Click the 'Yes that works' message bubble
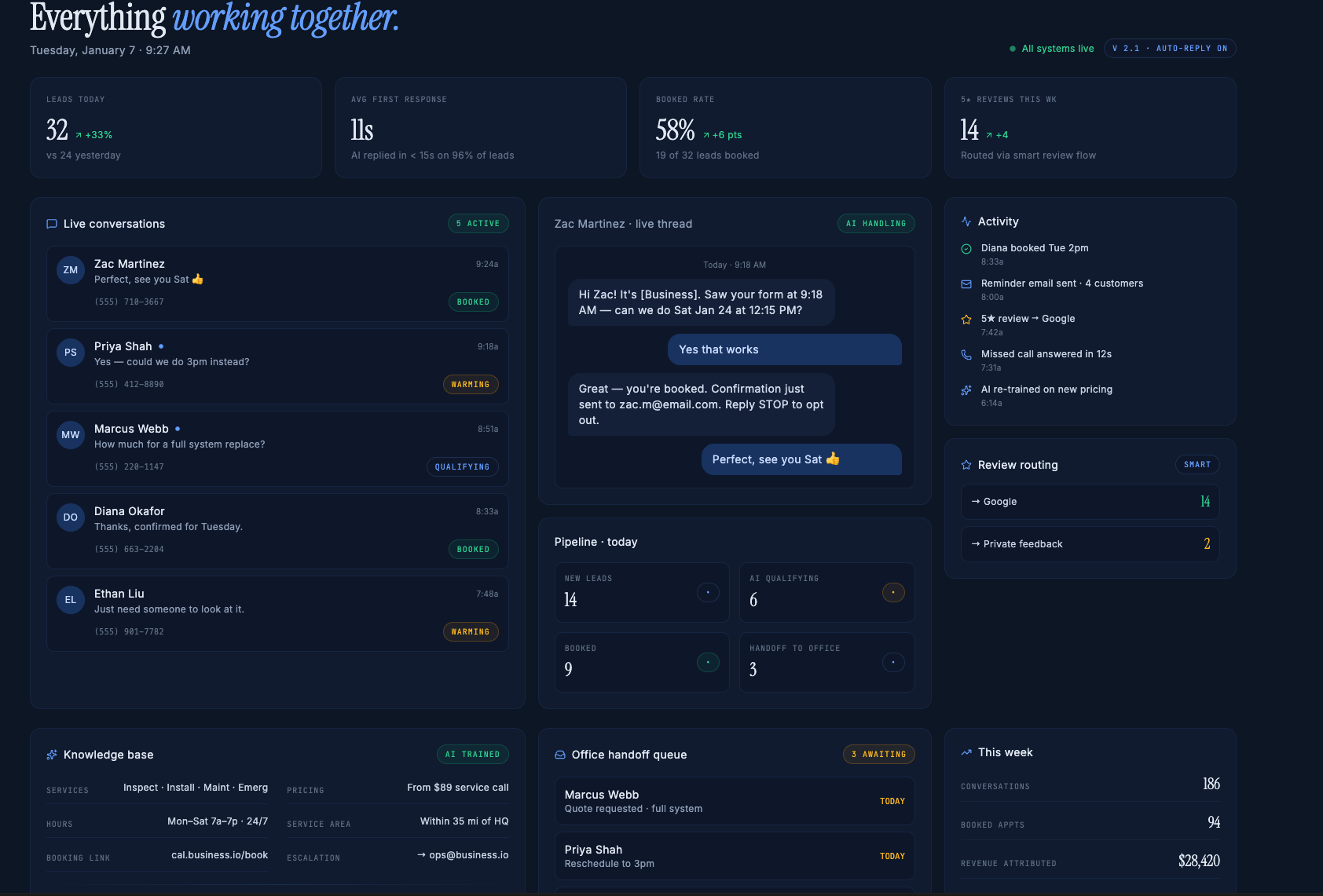Screen dimensions: 1323x896 point(785,349)
